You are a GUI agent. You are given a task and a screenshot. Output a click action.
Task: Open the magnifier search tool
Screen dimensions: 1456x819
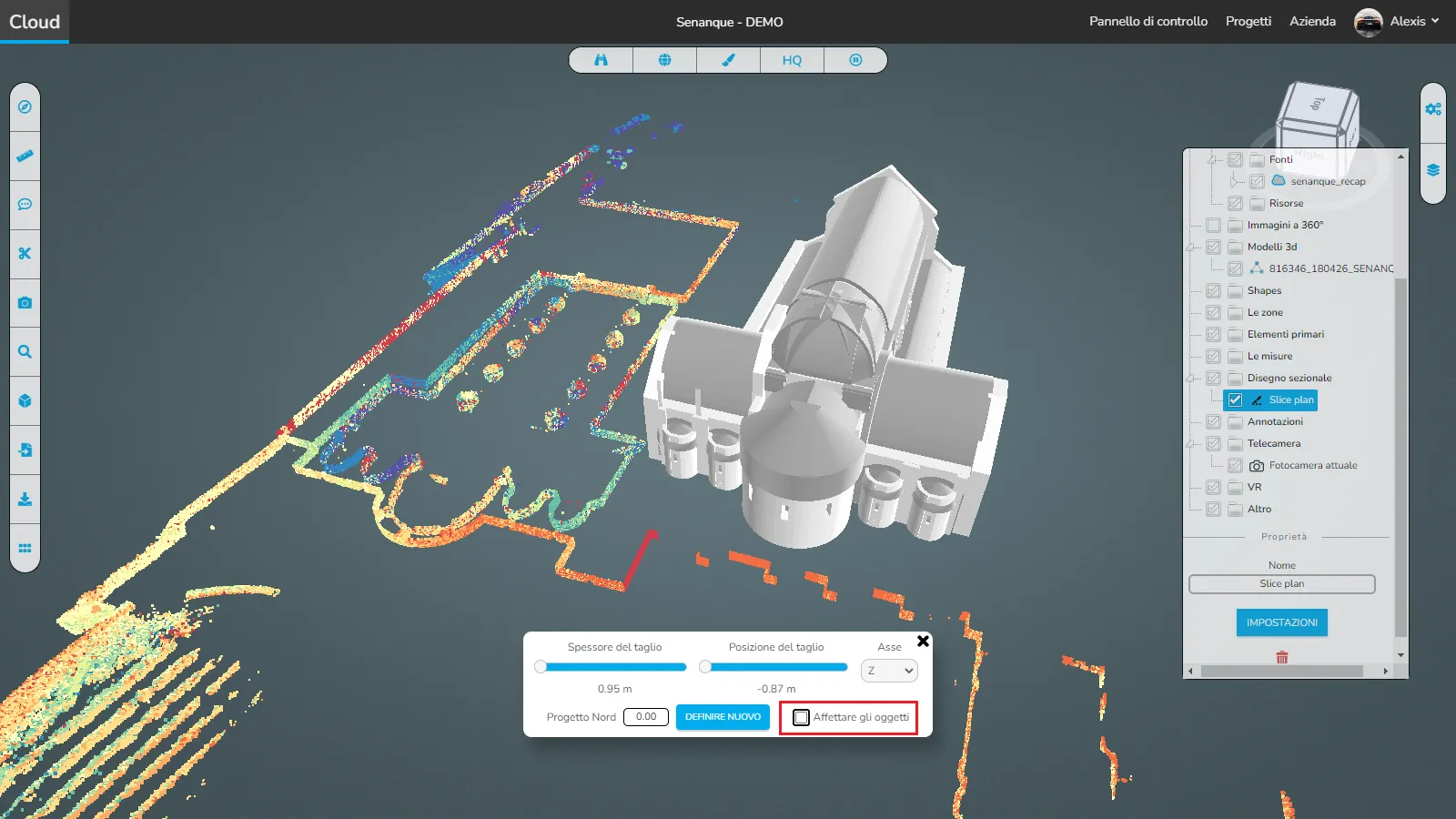tap(25, 352)
